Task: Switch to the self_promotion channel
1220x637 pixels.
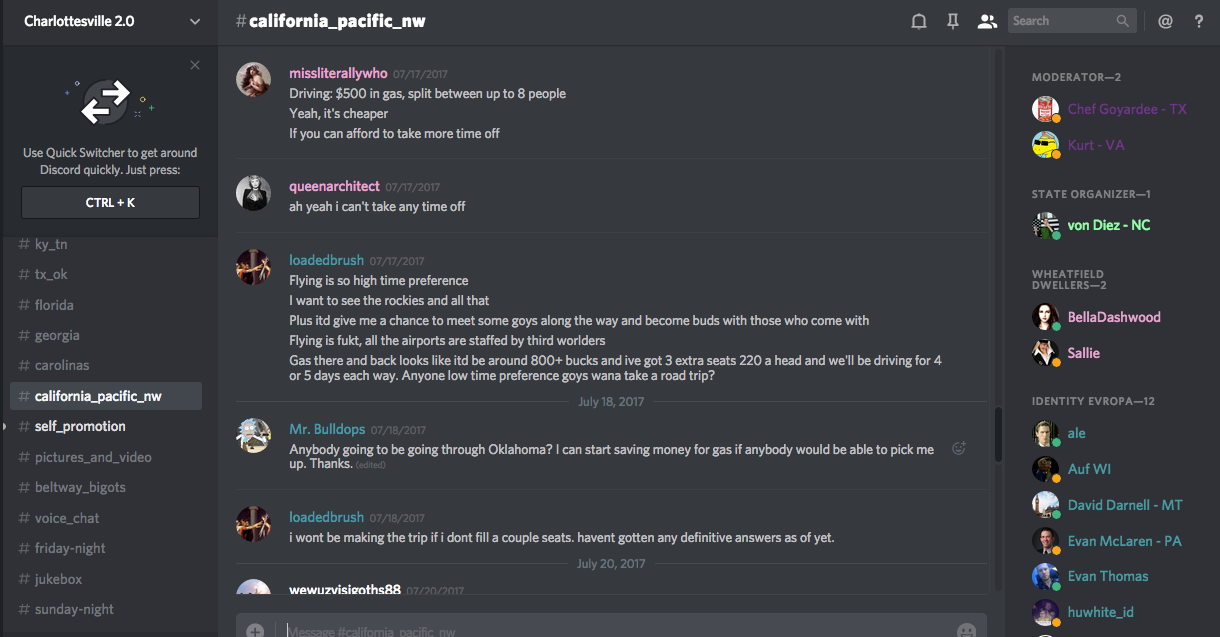Action: pos(80,426)
